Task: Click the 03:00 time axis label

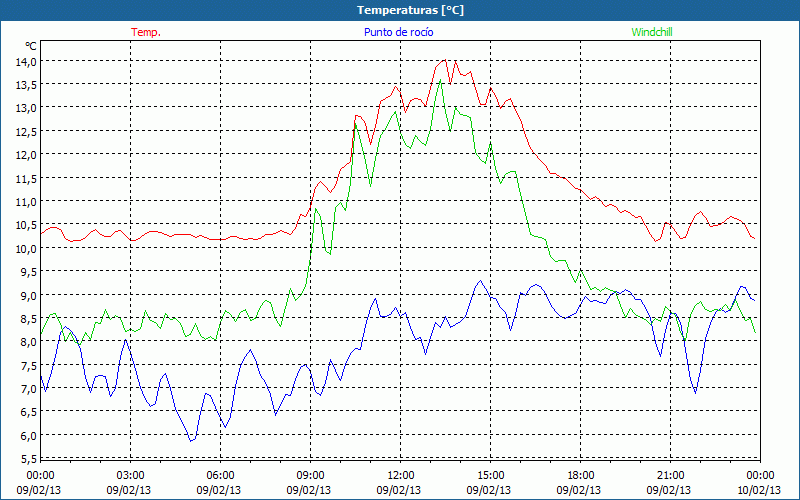Action: (131, 476)
